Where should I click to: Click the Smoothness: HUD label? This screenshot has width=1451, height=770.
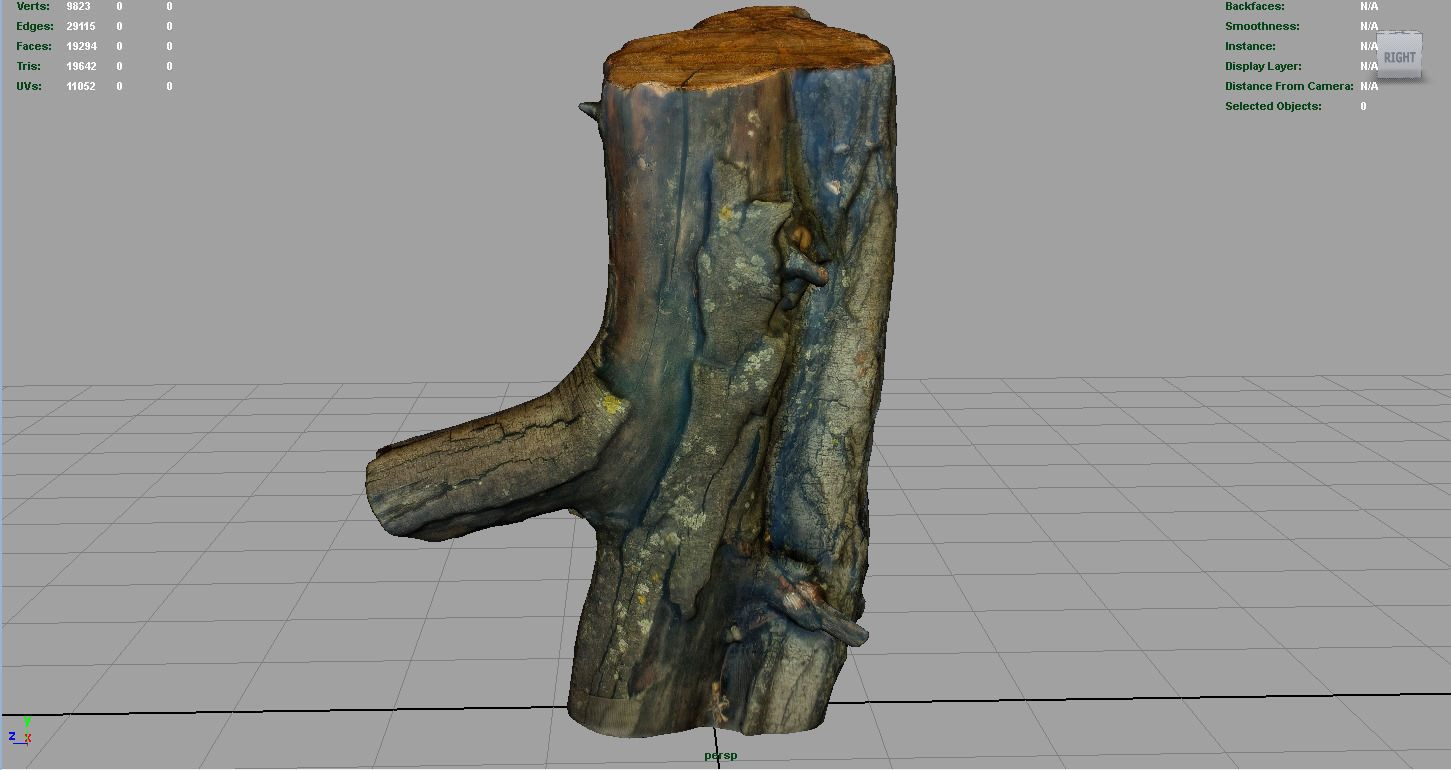pos(1262,26)
